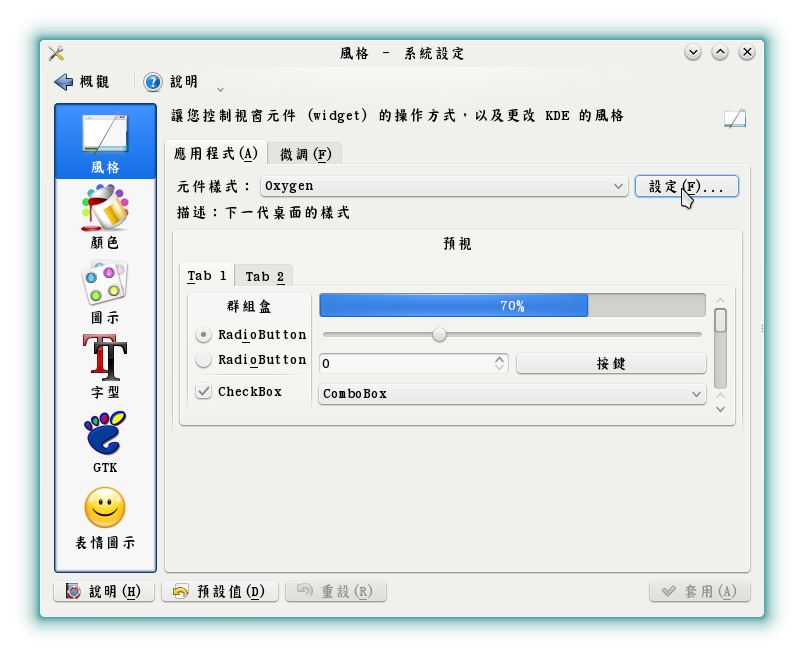Image resolution: width=804 pixels, height=657 pixels.
Task: Click the 預視 preview heading
Action: 457,243
